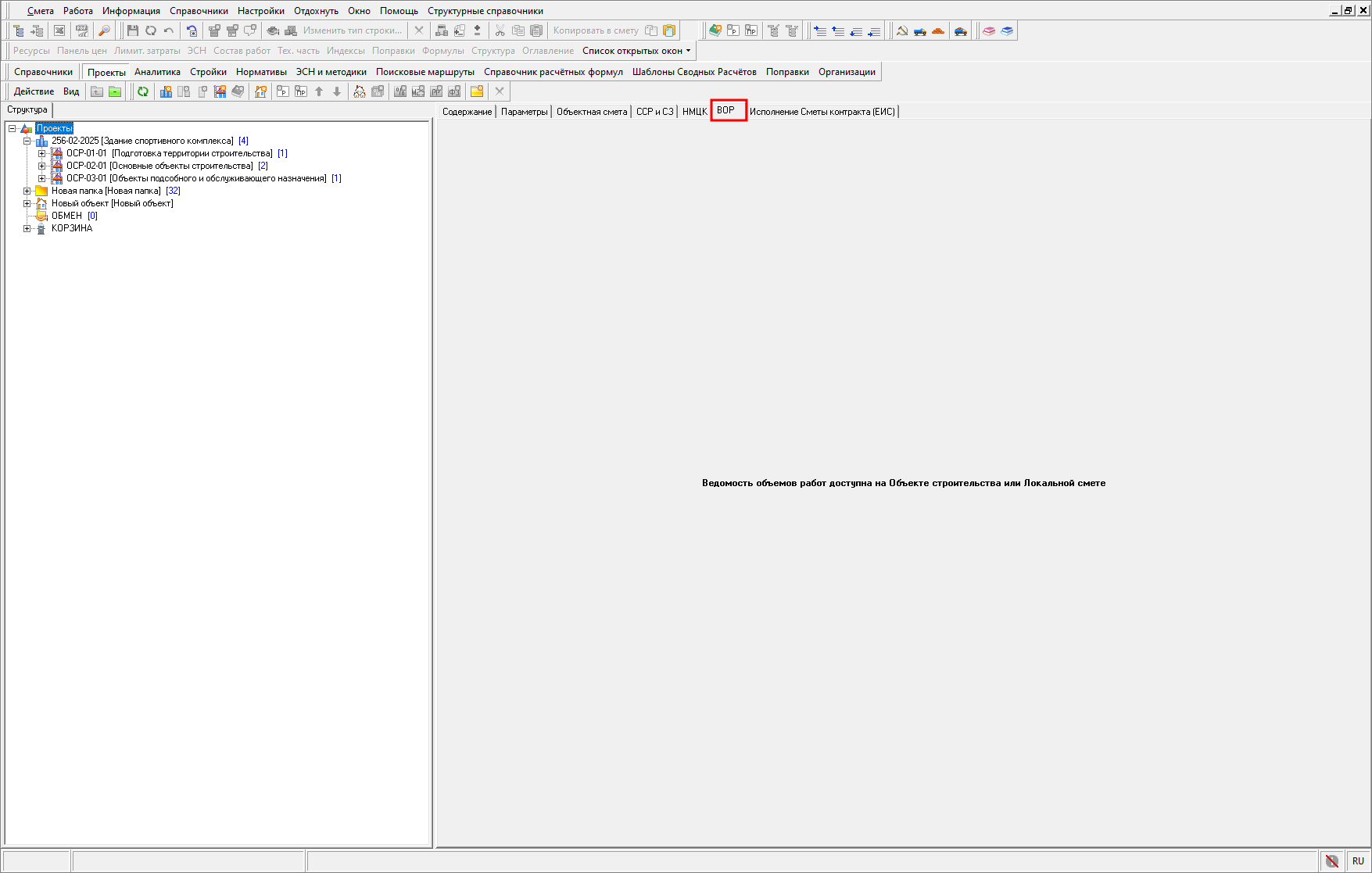
Task: Click the save diskette icon
Action: [x=133, y=30]
